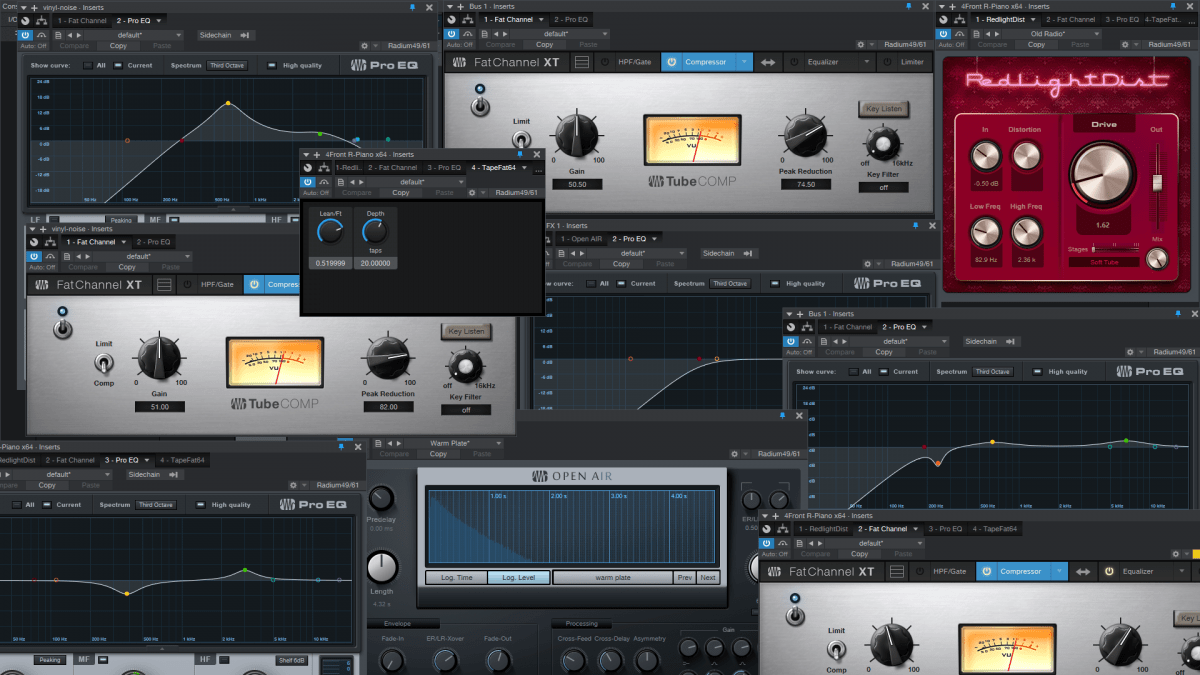Click swap order arrows in Bus 1 Fat Channel
The image size is (1200, 675).
pos(768,62)
